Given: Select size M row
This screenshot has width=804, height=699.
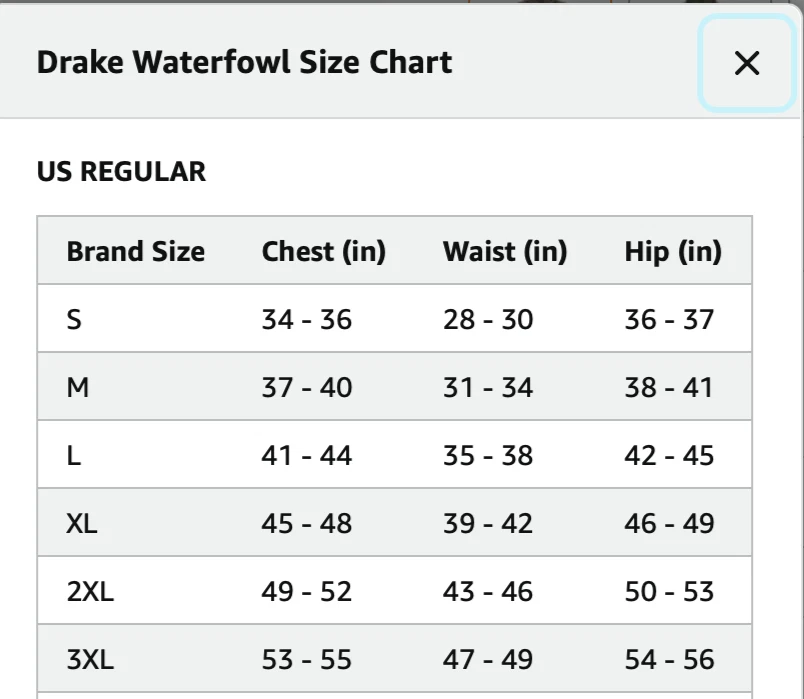Looking at the screenshot, I should click(77, 387).
